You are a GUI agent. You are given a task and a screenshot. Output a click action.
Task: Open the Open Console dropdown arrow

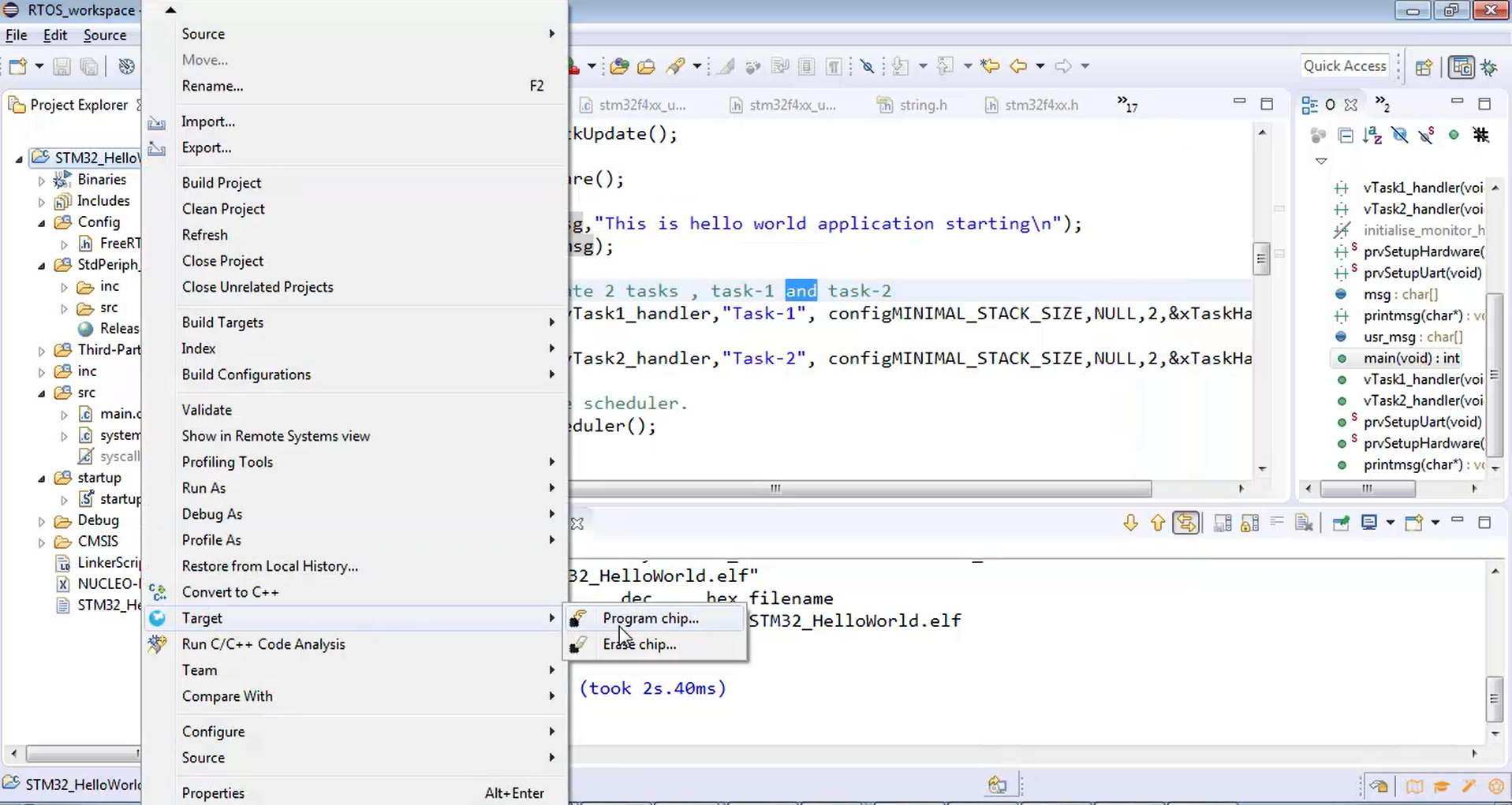click(1435, 523)
